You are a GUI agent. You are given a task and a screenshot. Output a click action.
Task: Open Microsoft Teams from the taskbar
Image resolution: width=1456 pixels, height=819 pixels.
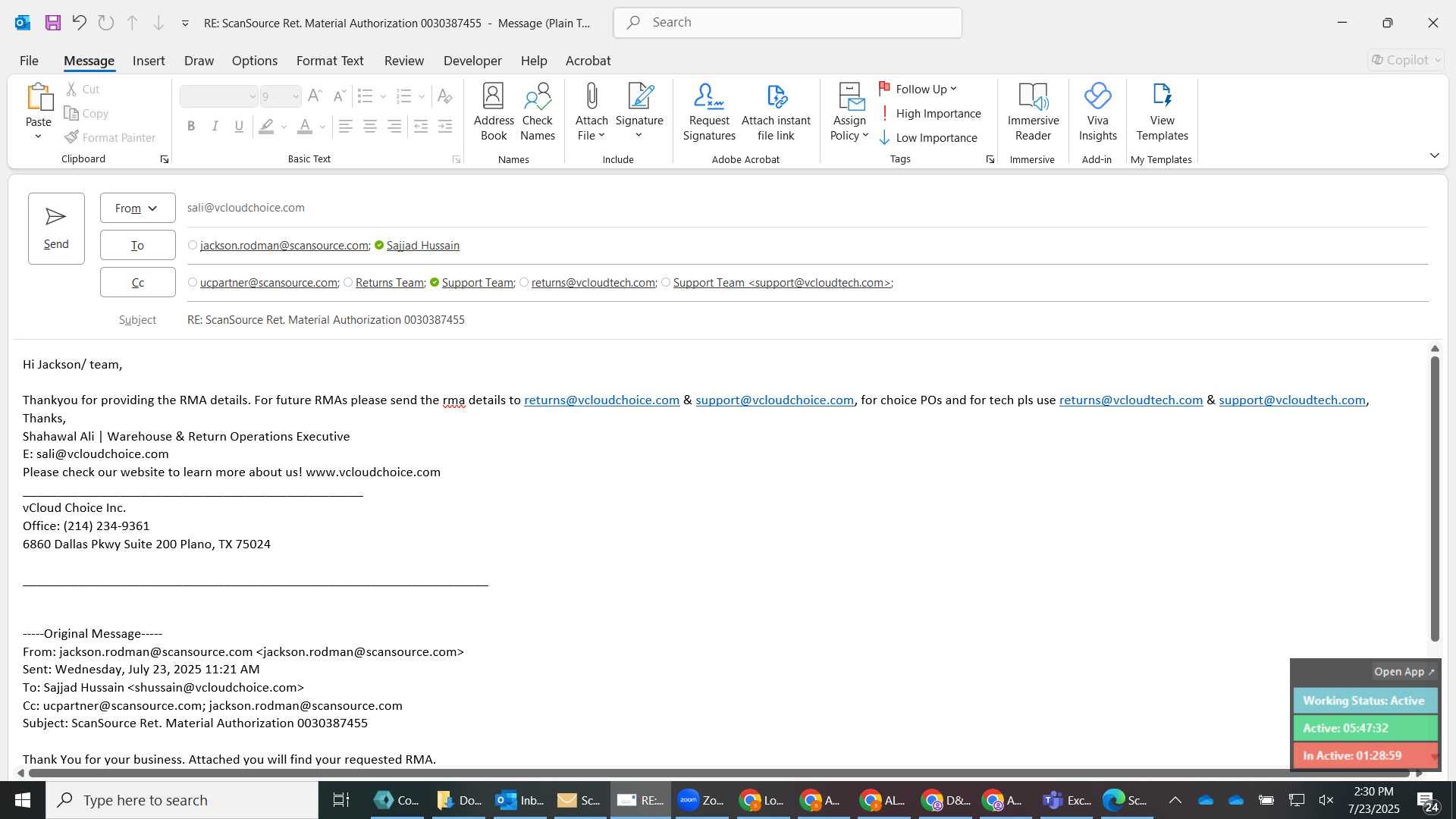[x=1067, y=800]
